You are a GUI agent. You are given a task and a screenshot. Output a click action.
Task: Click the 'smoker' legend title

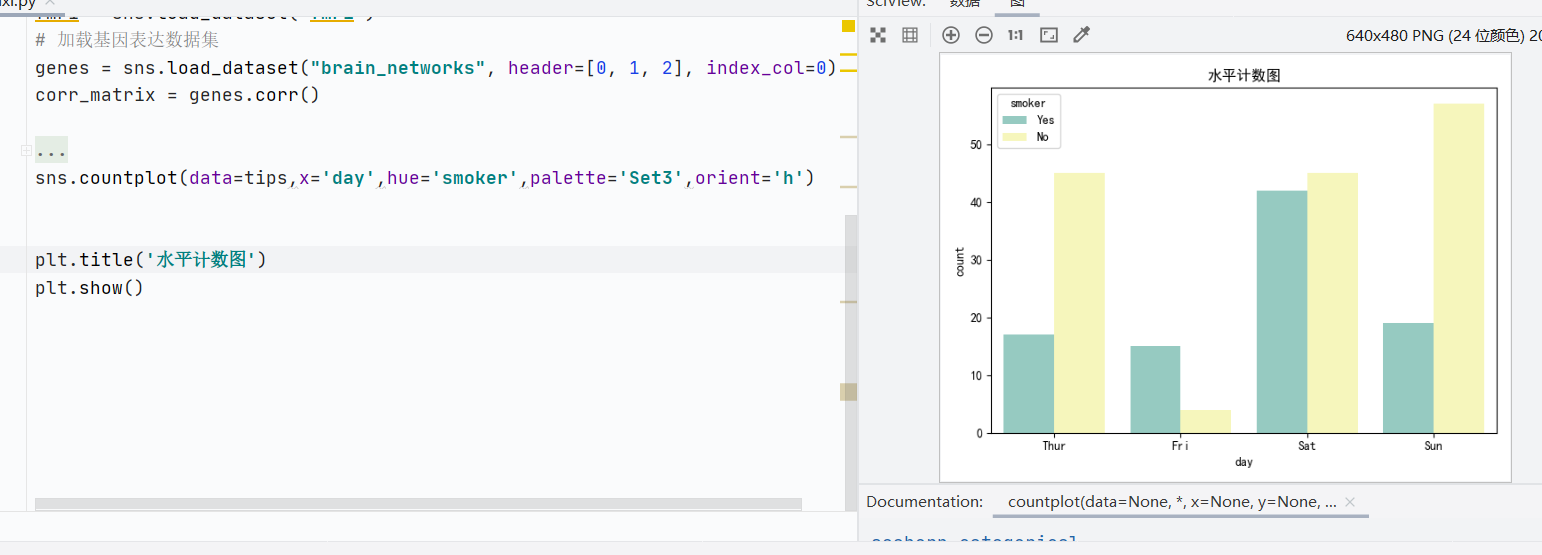point(1028,103)
